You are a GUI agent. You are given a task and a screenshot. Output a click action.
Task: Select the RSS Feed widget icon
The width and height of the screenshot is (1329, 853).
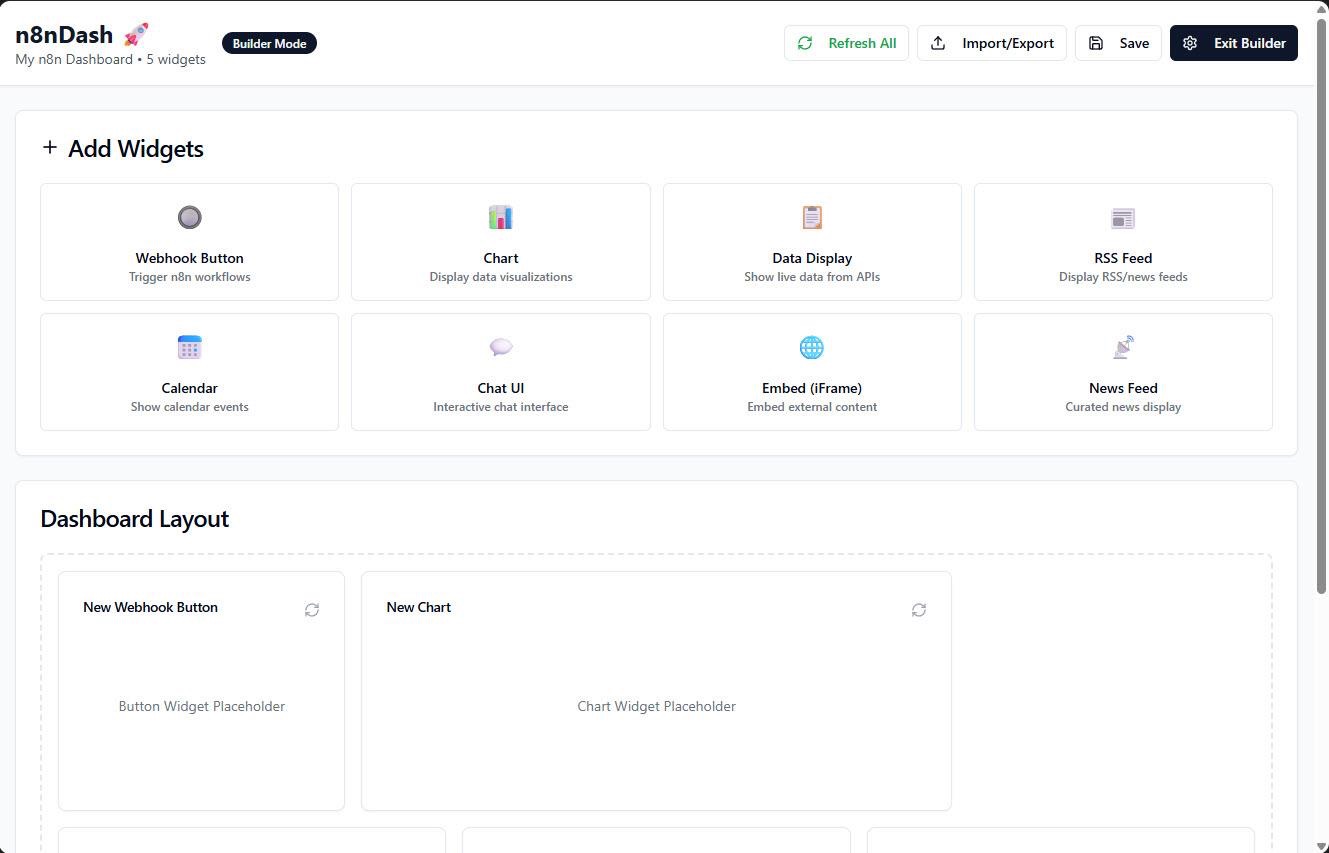coord(1122,217)
